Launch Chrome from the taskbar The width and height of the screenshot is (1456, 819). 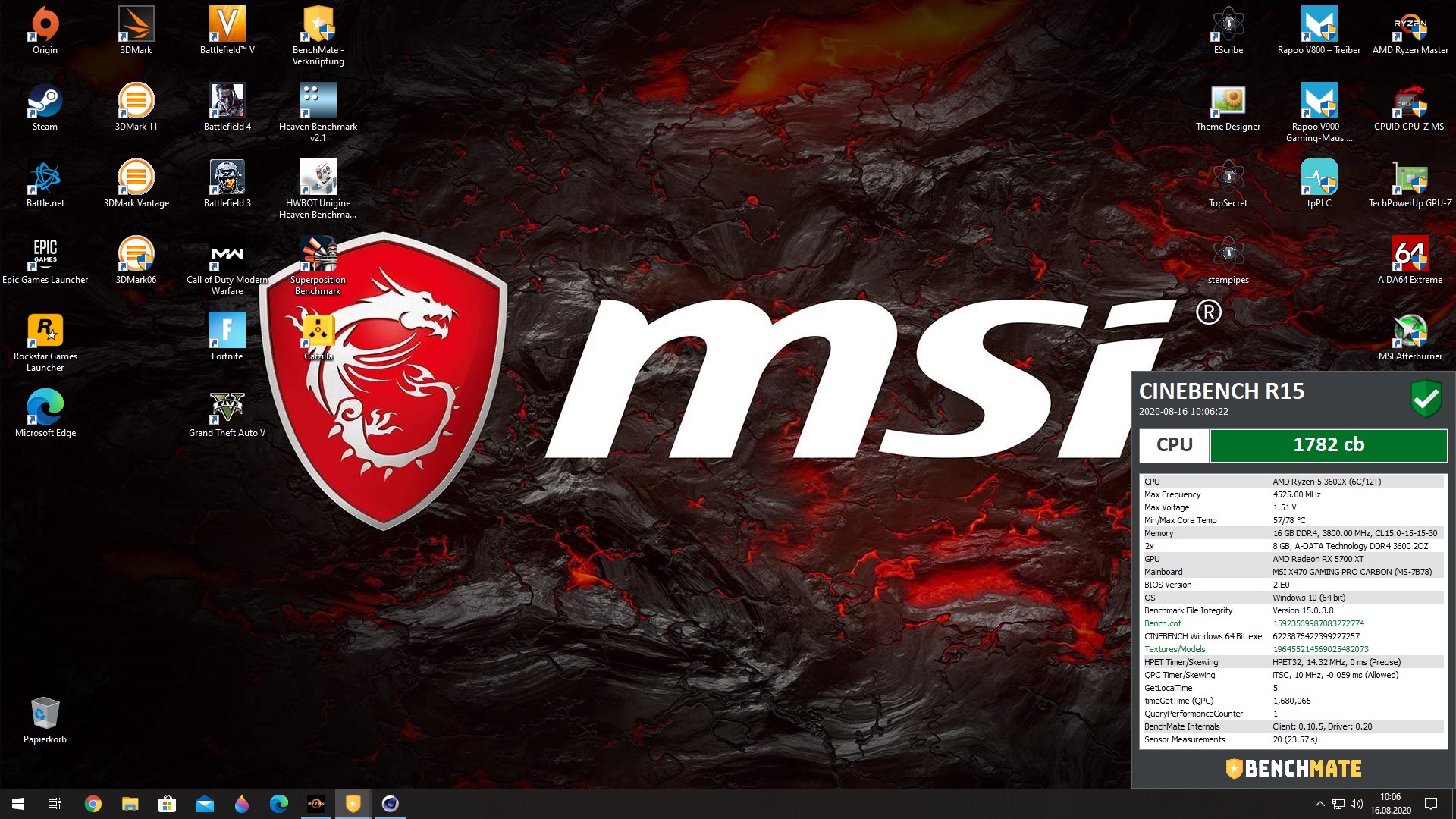[93, 804]
